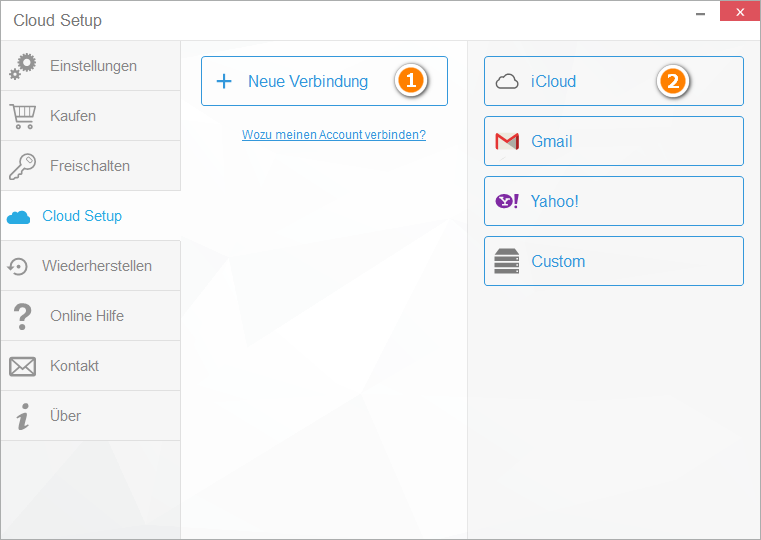
Task: Open Online Hilfe from the sidebar
Action: [91, 316]
